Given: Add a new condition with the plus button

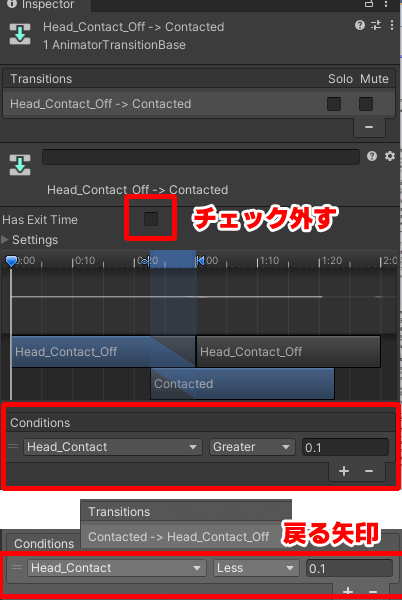Looking at the screenshot, I should [x=344, y=471].
